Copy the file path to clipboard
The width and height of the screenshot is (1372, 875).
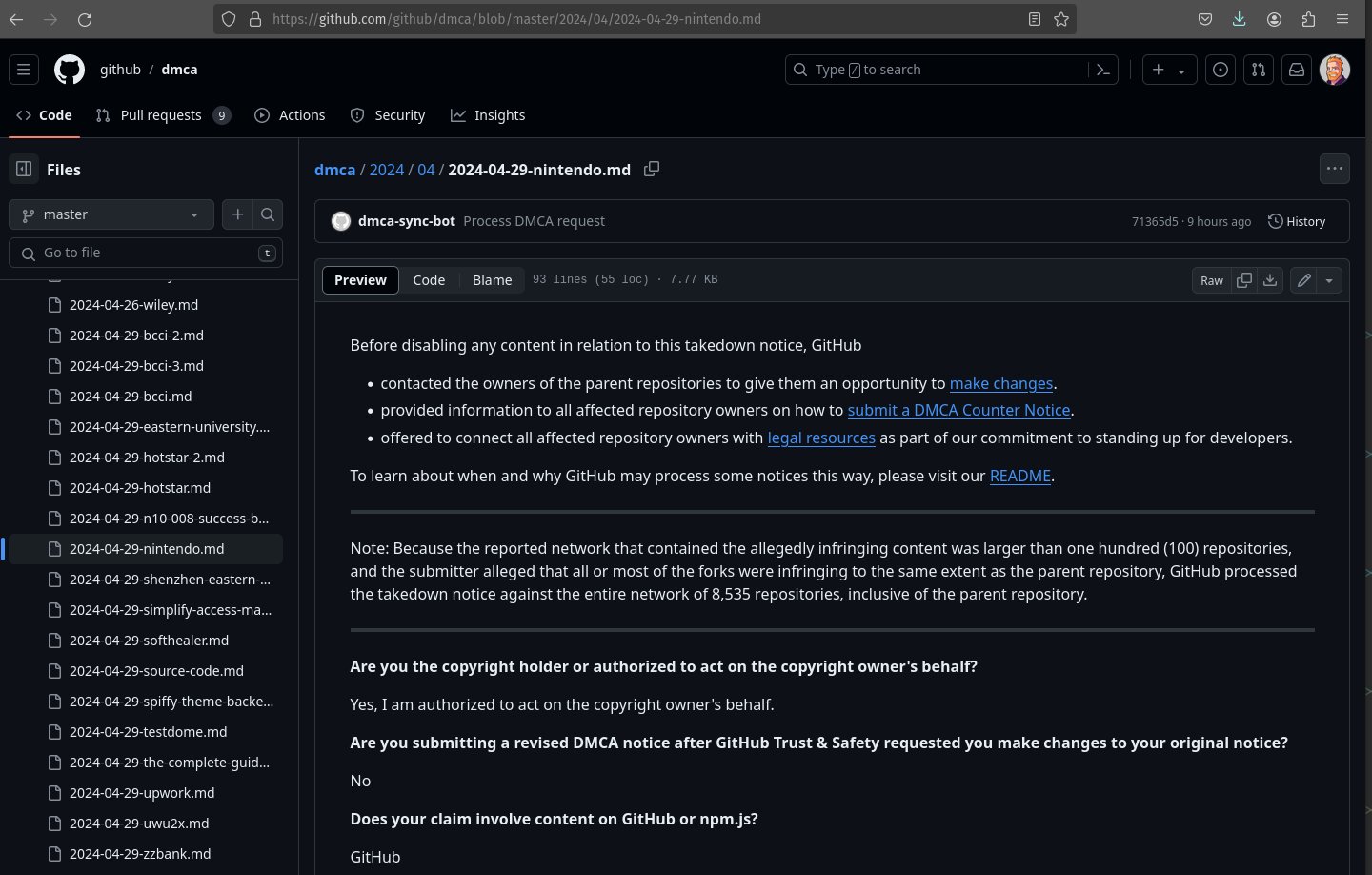point(652,169)
